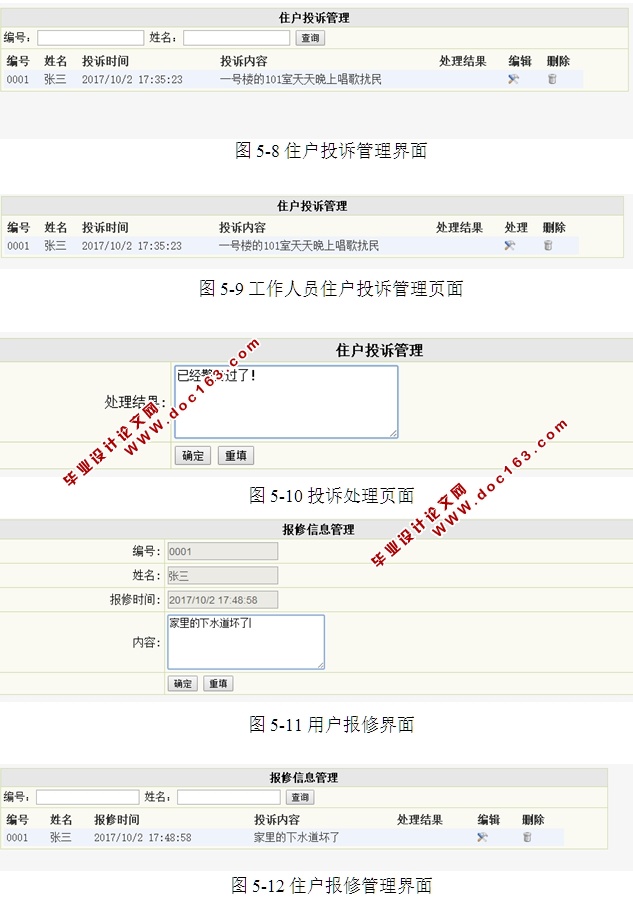This screenshot has height=912, width=633.
Task: Click 确定 button under 处理结果 textarea
Action: pos(193,455)
